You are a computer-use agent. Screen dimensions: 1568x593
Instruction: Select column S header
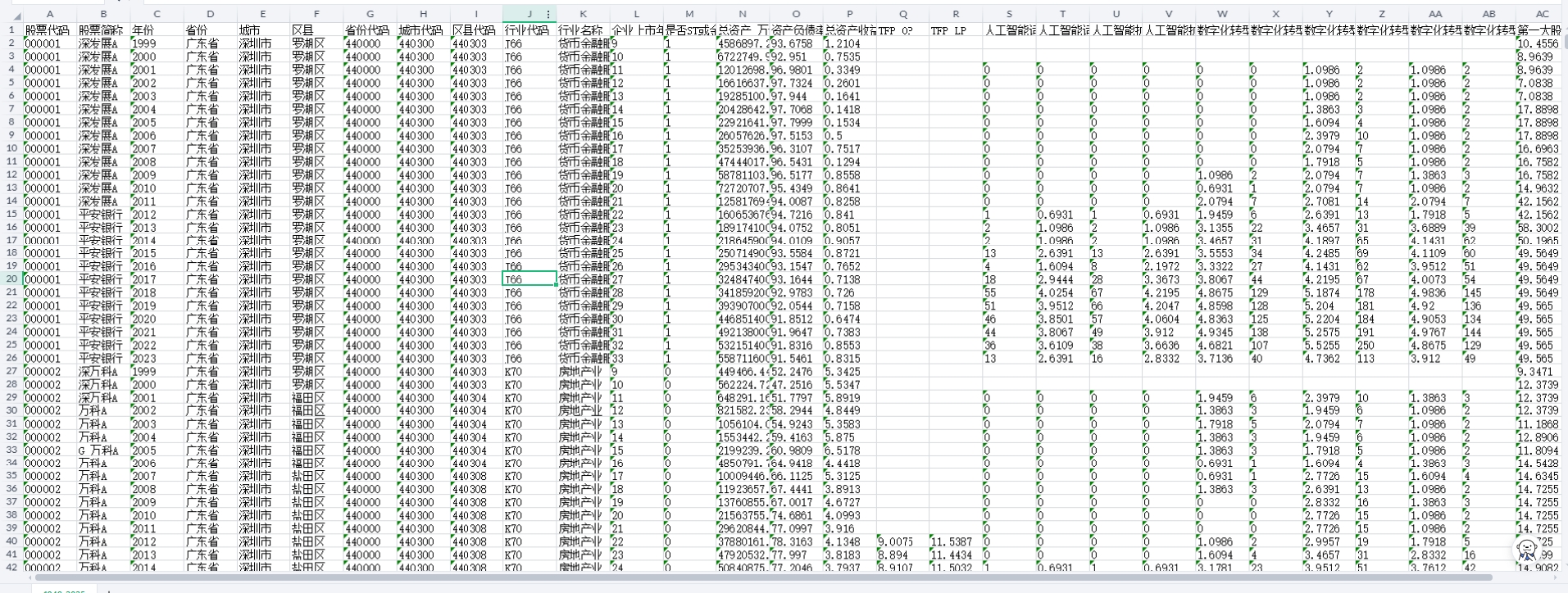(x=1009, y=14)
